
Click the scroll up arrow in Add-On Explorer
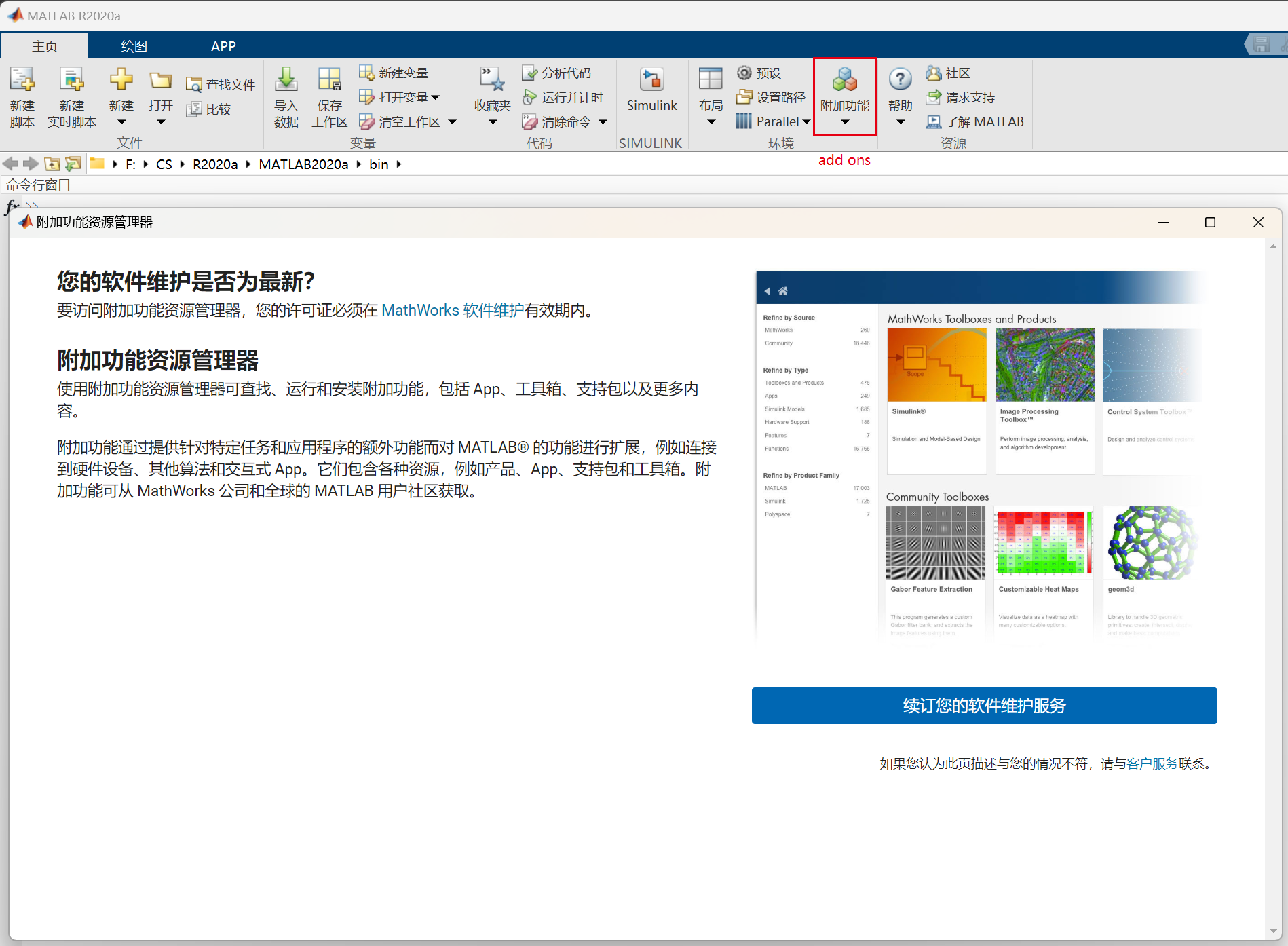[x=1273, y=246]
